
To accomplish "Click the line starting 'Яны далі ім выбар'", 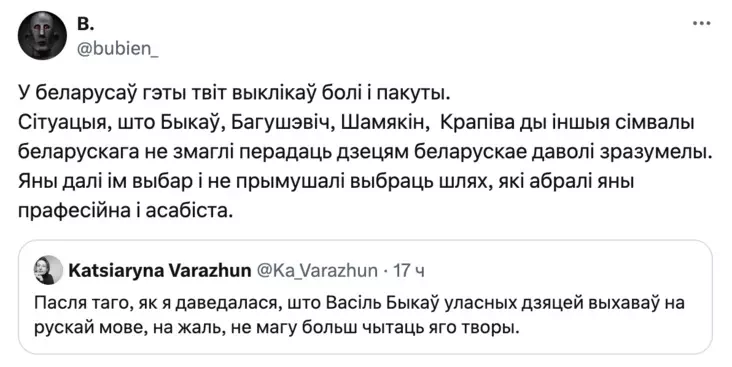I will coord(326,182).
